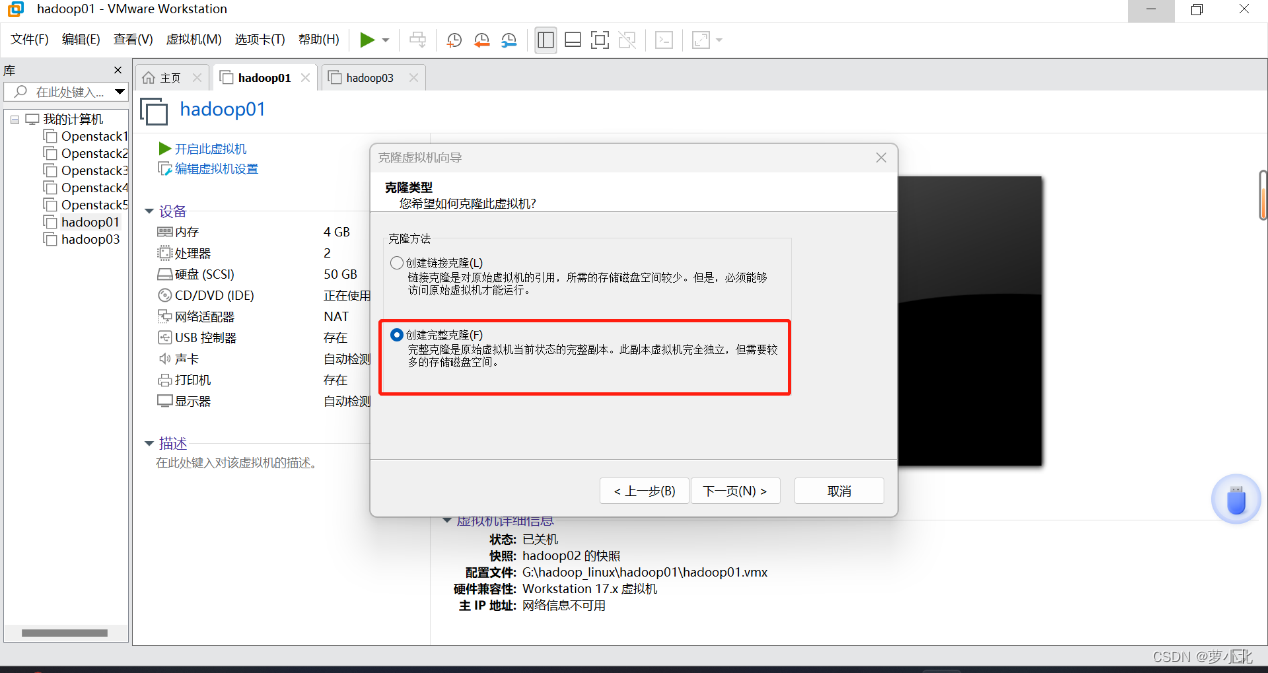Select create full clone (创建完整克隆) option
Viewport: 1268px width, 673px height.
(x=397, y=335)
